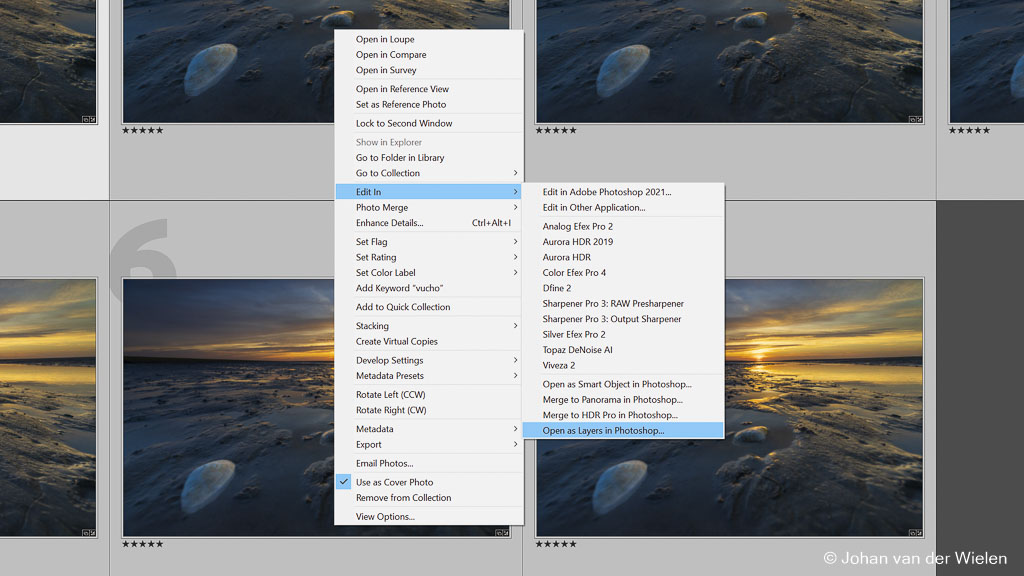Select Merge to HDR Pro in Photoshop
Image resolution: width=1024 pixels, height=576 pixels.
(x=609, y=415)
